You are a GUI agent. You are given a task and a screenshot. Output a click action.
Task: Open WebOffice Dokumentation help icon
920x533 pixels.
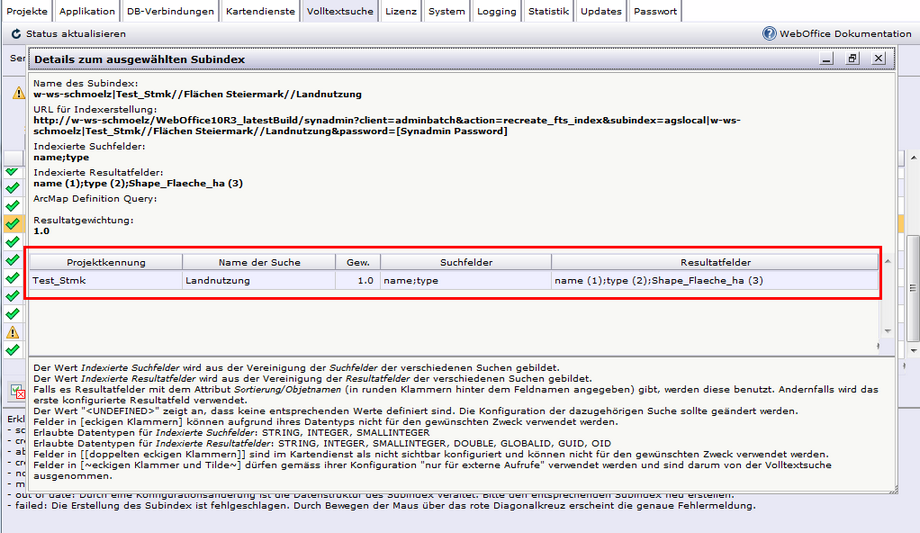(x=769, y=33)
